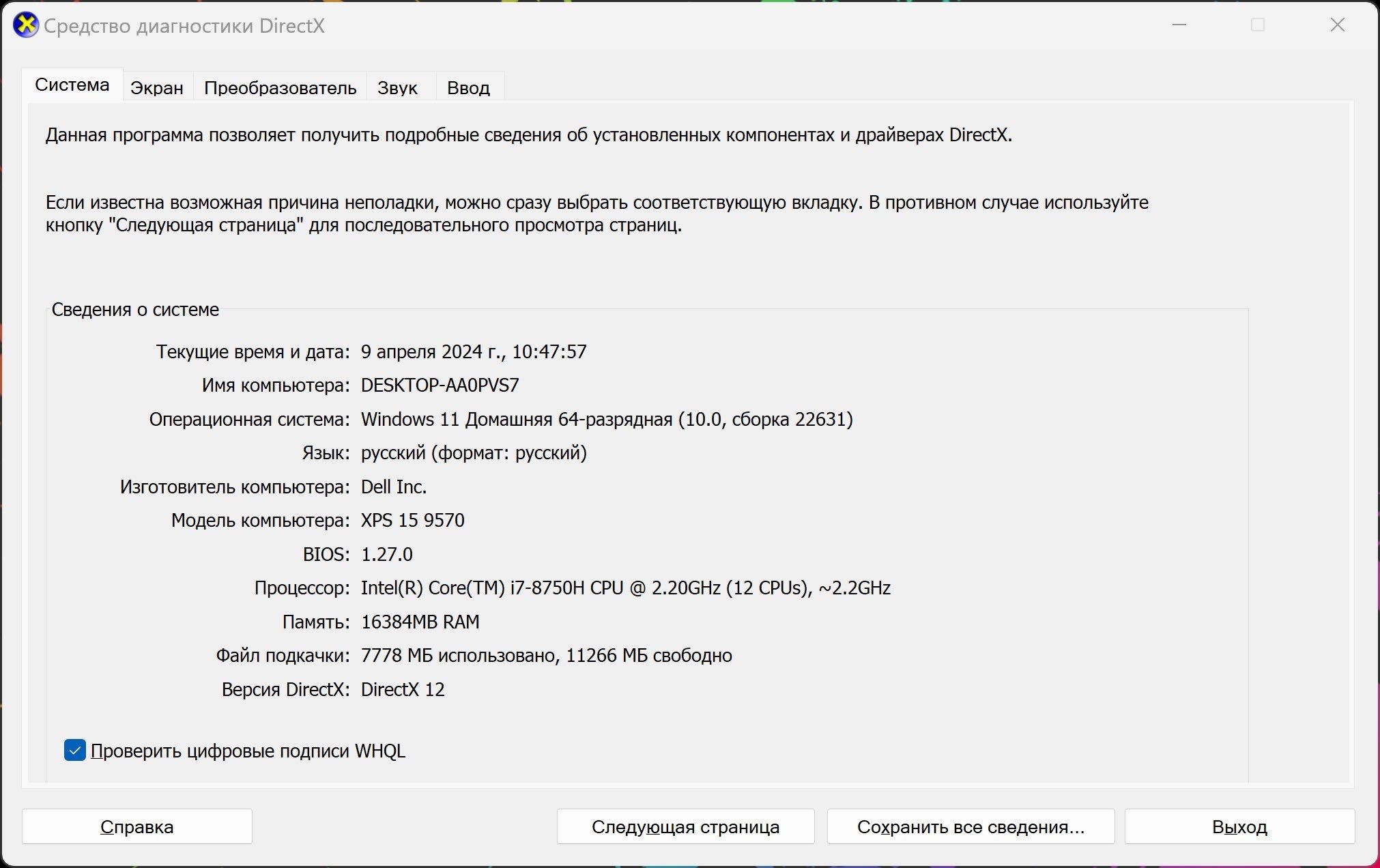Click the Модель компьютера label

tap(261, 521)
